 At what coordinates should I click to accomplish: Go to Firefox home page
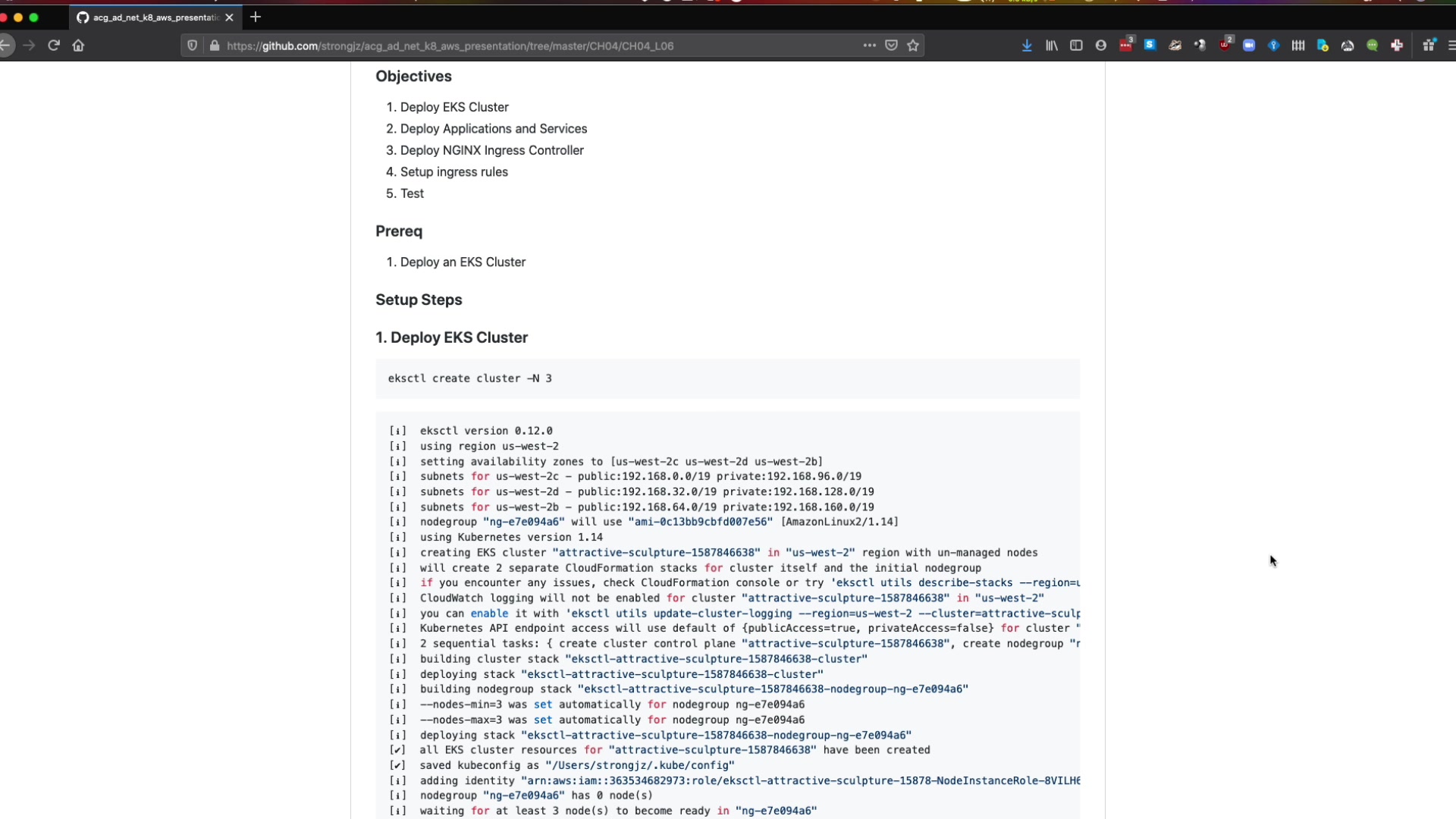point(78,45)
